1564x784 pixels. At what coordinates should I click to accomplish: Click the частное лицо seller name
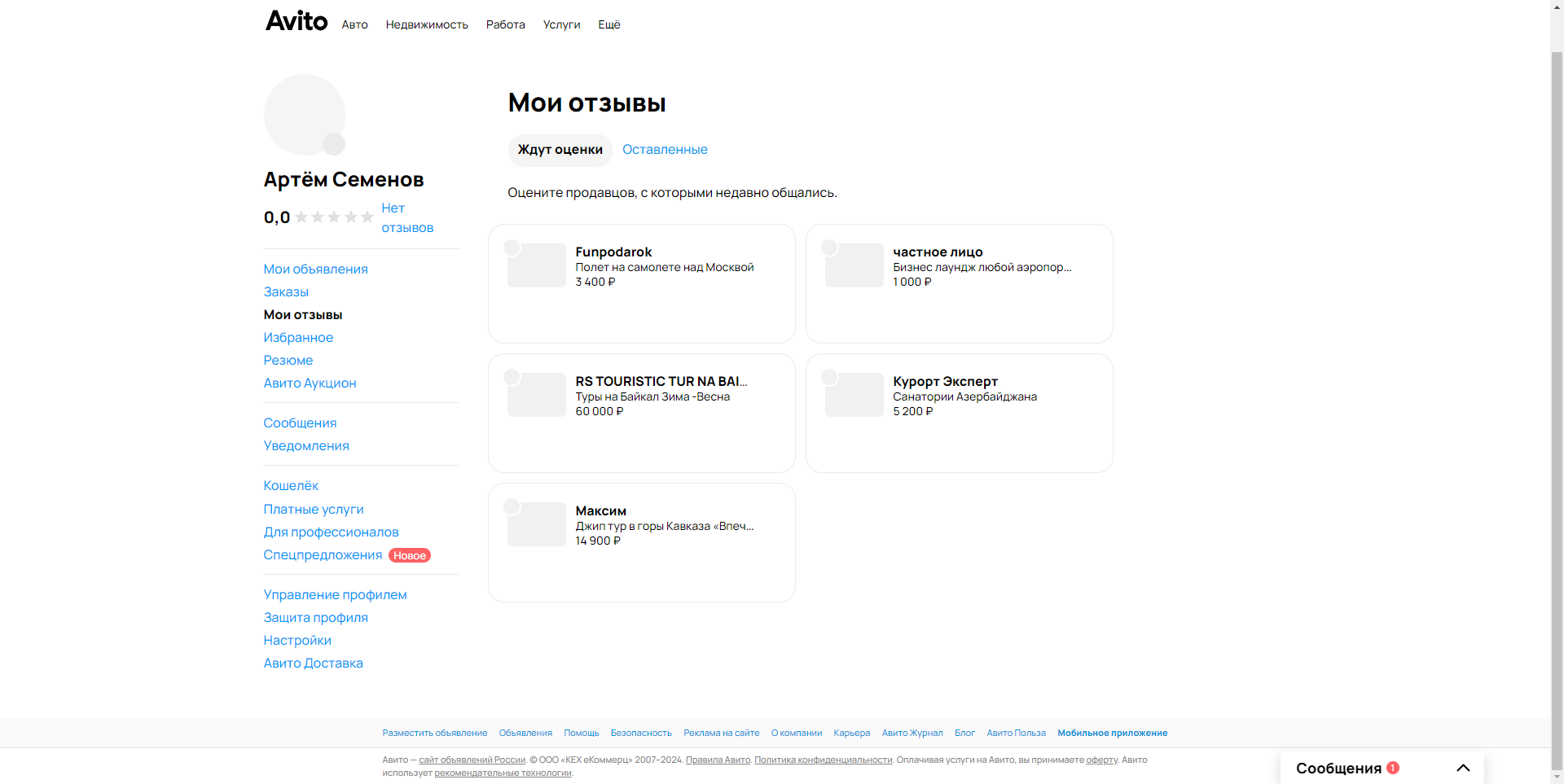click(938, 252)
